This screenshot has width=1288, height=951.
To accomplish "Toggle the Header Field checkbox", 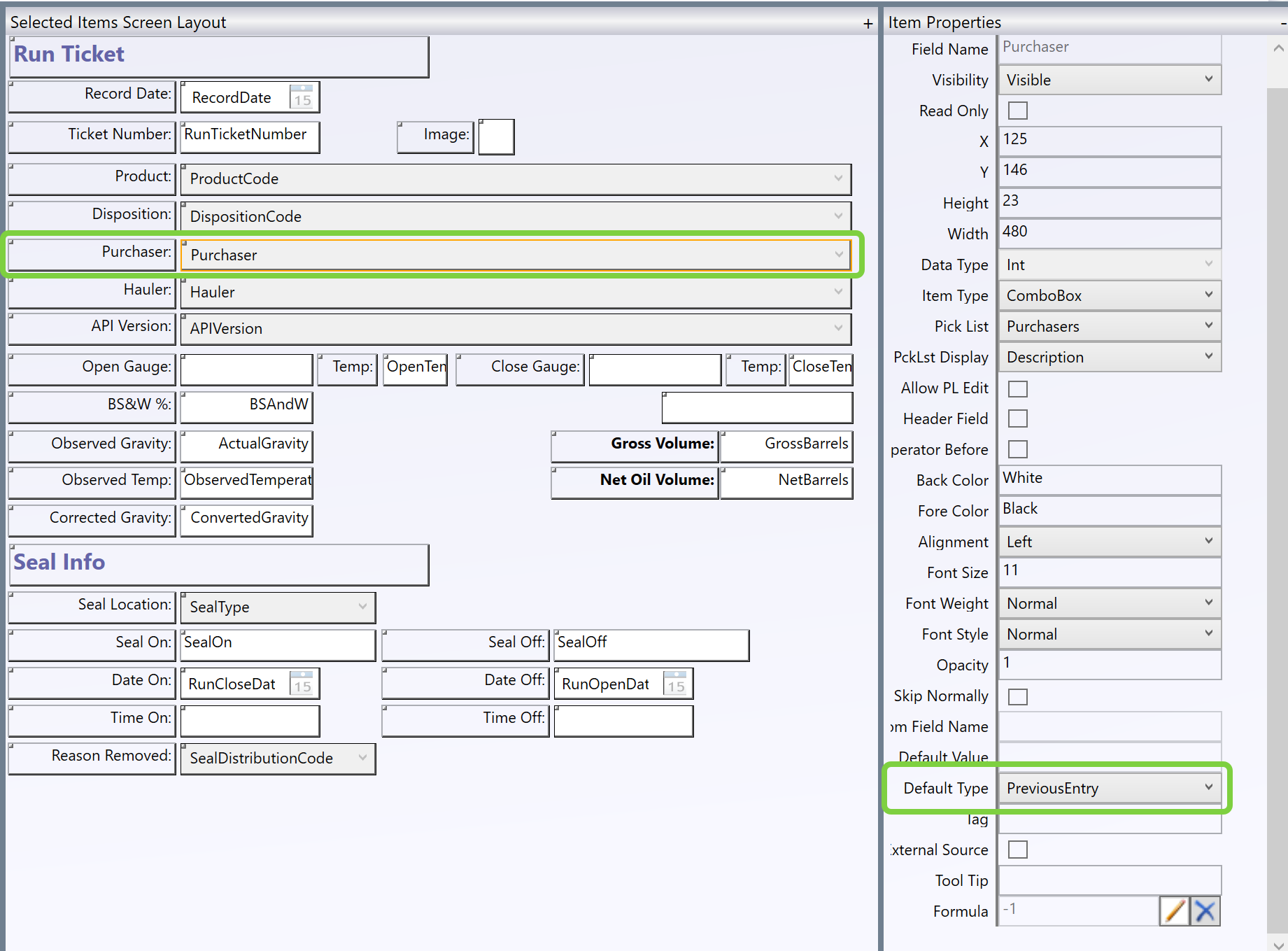I will click(1017, 418).
